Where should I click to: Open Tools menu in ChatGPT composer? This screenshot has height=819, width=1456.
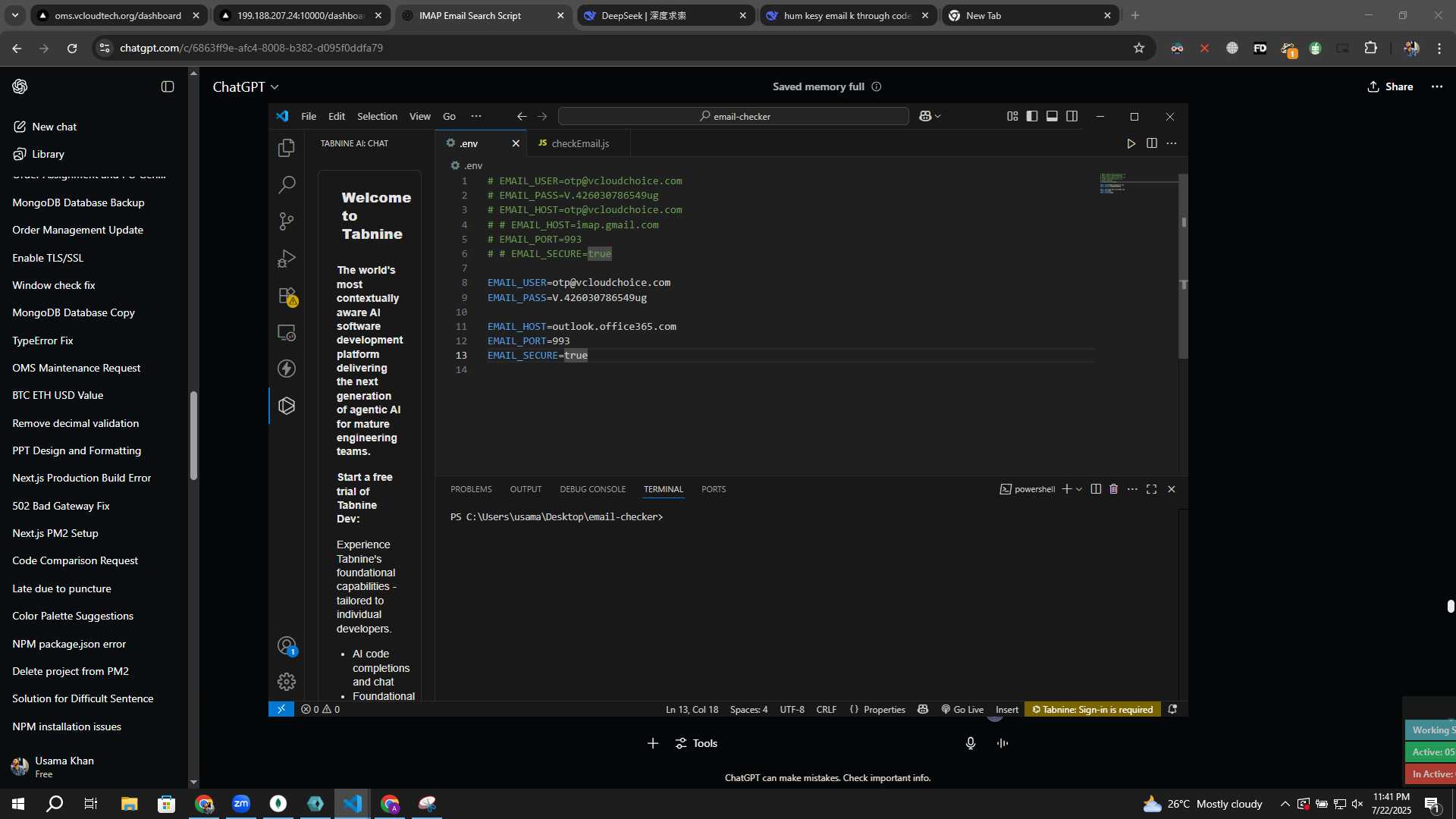click(x=696, y=743)
